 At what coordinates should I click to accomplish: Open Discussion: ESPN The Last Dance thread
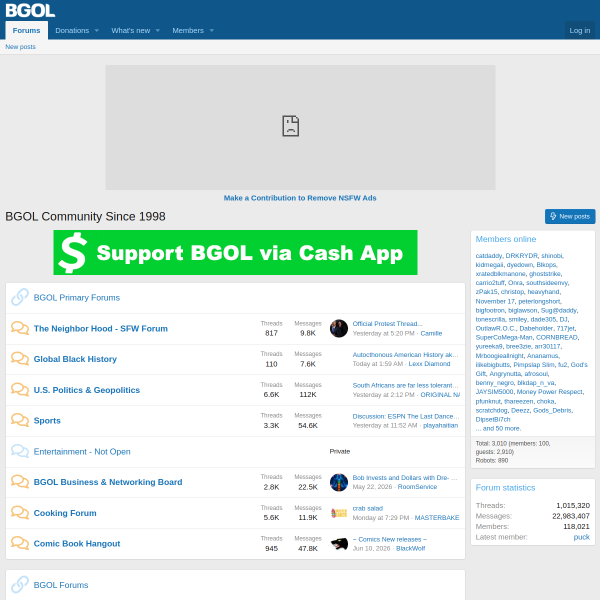pyautogui.click(x=406, y=416)
